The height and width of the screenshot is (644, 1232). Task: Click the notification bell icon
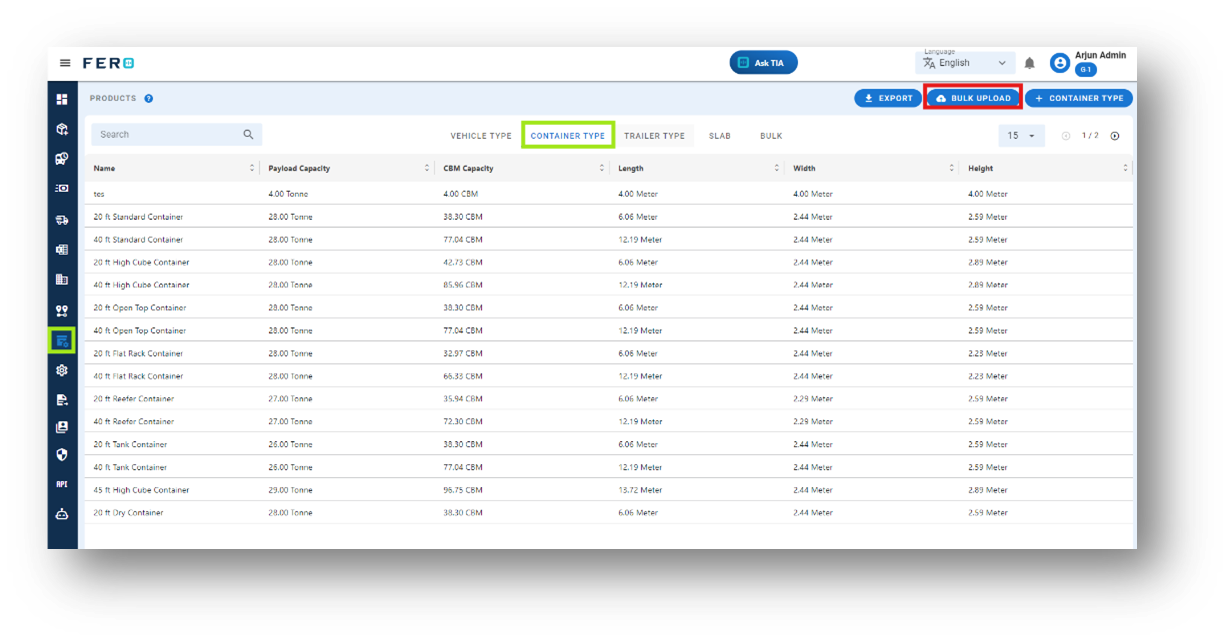coord(1030,63)
